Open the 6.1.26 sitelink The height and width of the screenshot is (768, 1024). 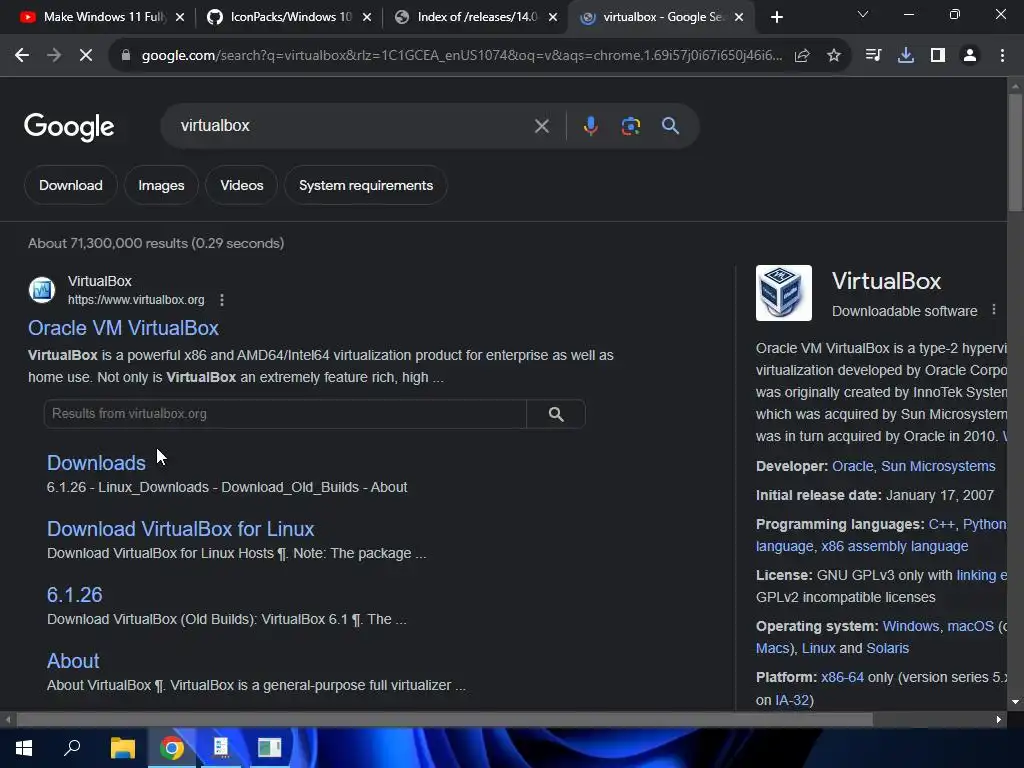74,595
